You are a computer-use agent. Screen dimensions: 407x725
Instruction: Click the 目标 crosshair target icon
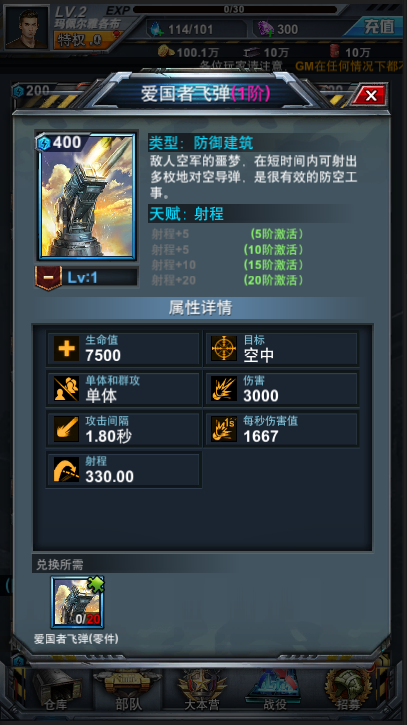pos(224,348)
